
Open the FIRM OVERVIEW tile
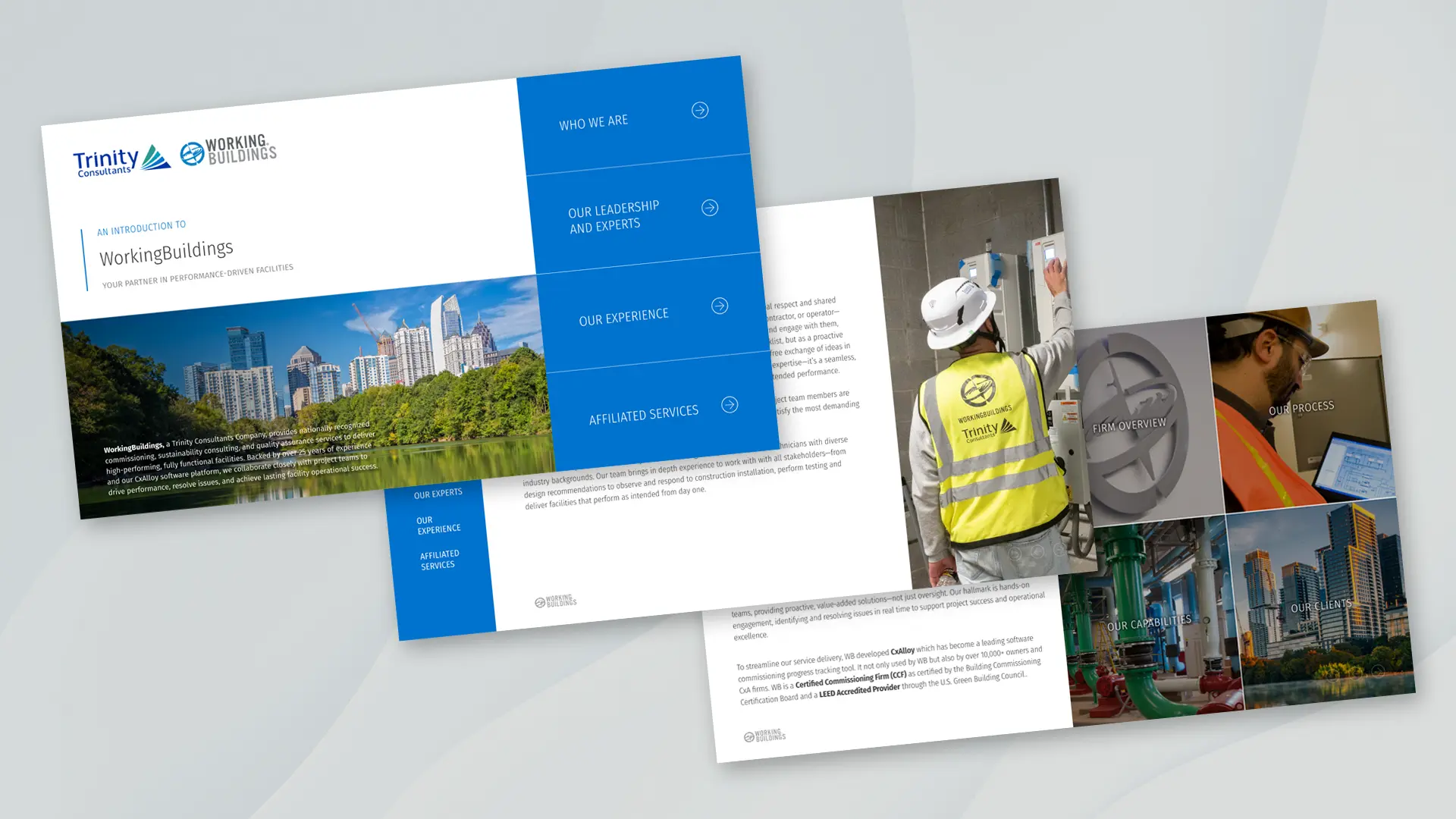pyautogui.click(x=1130, y=425)
